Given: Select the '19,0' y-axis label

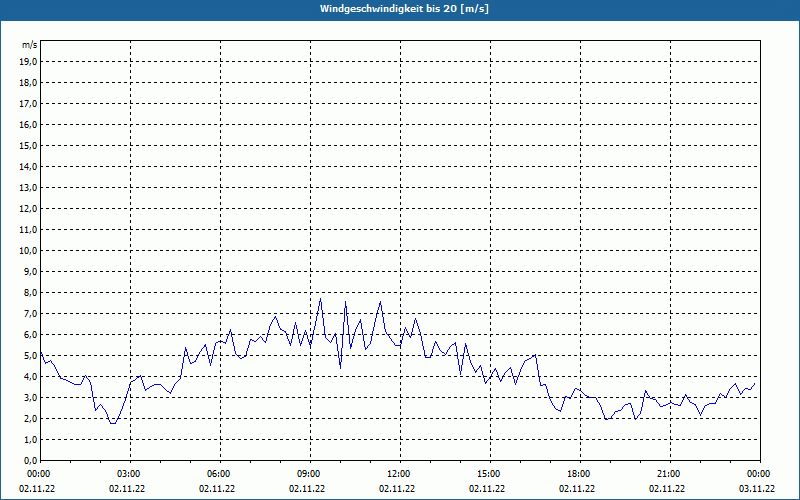Looking at the screenshot, I should [x=28, y=62].
